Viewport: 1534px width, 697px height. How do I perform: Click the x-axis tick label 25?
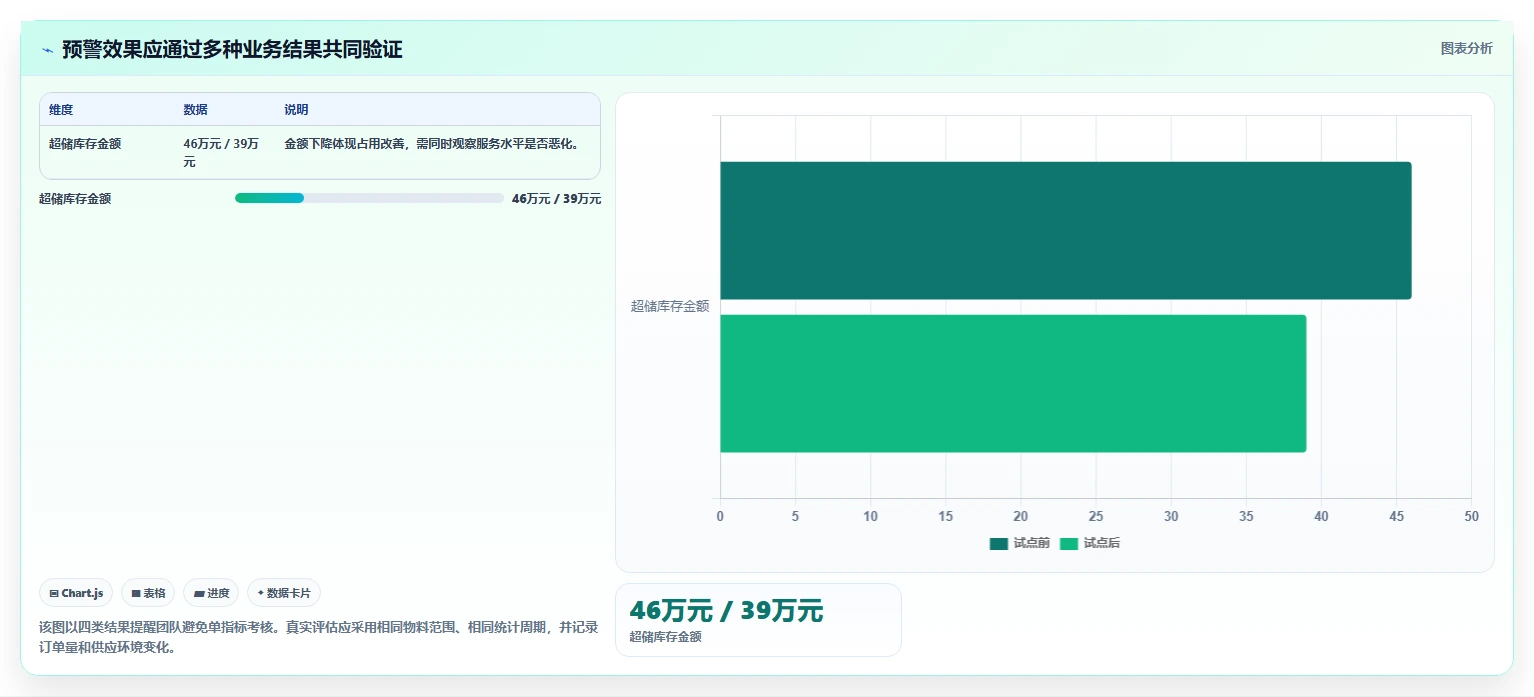(x=1096, y=516)
